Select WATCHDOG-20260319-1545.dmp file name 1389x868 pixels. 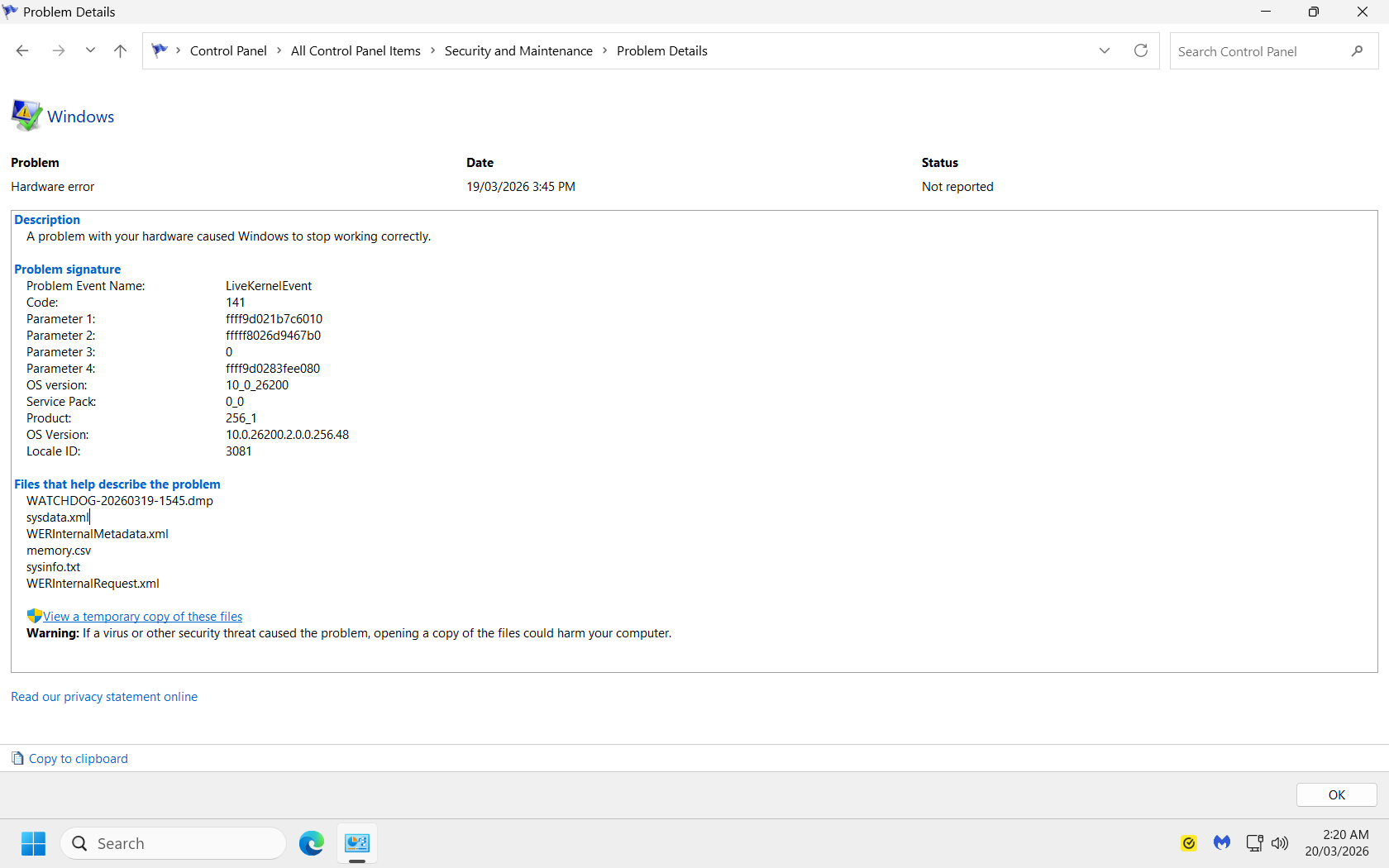(120, 501)
